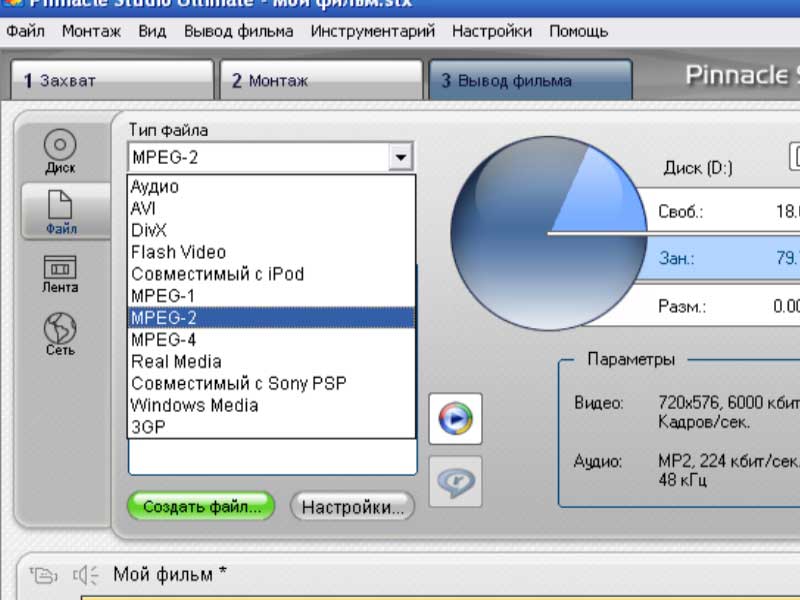The image size is (800, 600).
Task: Click the Настройки... button
Action: point(353,507)
